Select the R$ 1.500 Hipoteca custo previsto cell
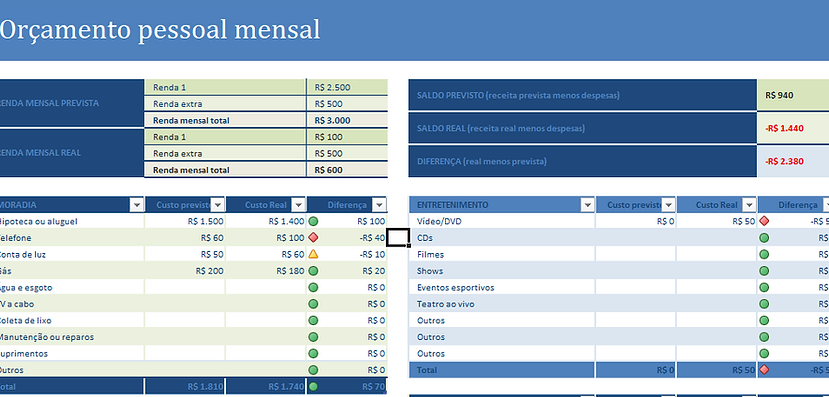Image resolution: width=829 pixels, height=397 pixels. (185, 221)
